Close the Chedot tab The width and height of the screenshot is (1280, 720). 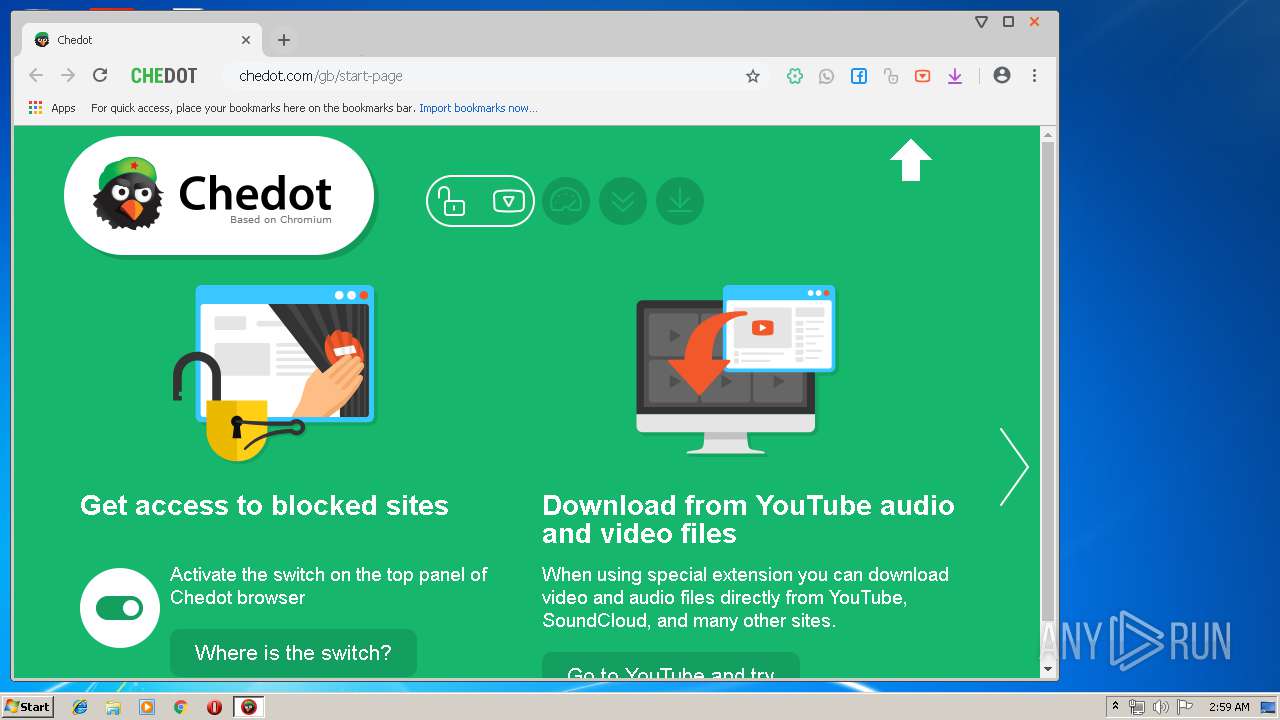(x=246, y=40)
